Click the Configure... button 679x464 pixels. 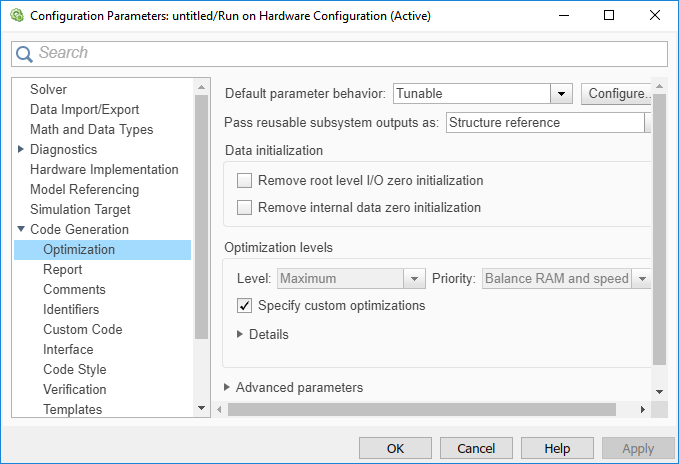[616, 93]
